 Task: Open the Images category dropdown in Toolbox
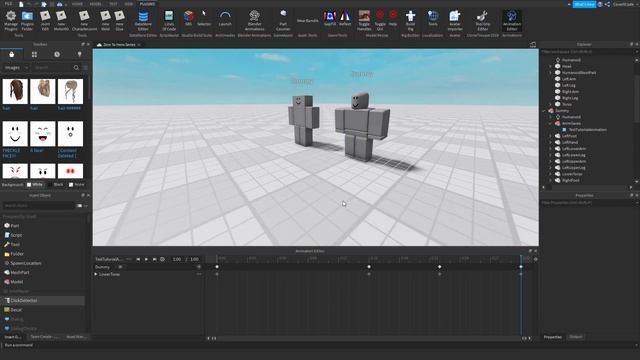tap(16, 67)
